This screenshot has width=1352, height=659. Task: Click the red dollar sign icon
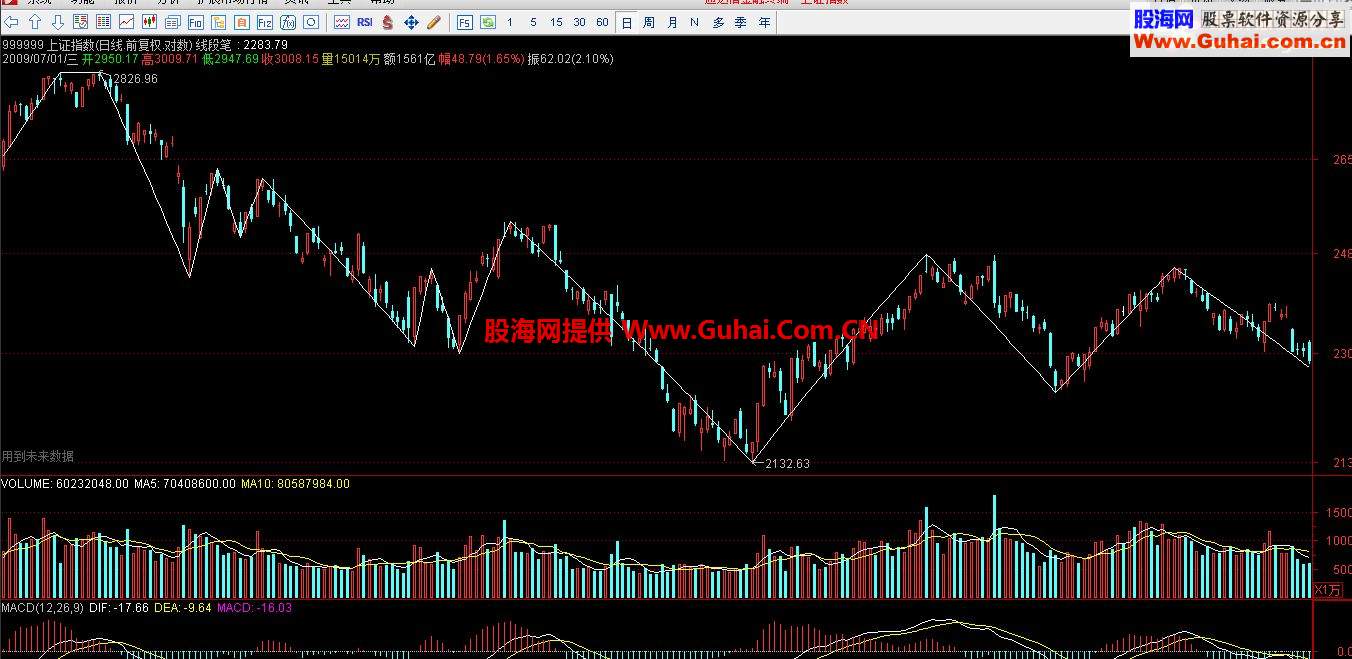pyautogui.click(x=388, y=21)
